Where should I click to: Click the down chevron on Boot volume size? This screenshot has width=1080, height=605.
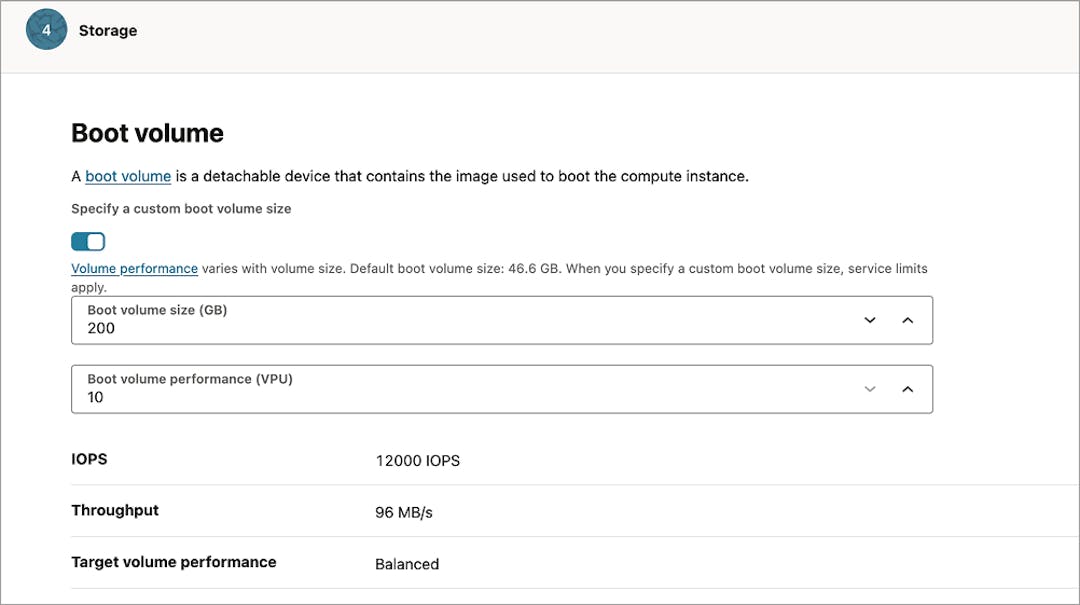tap(869, 319)
